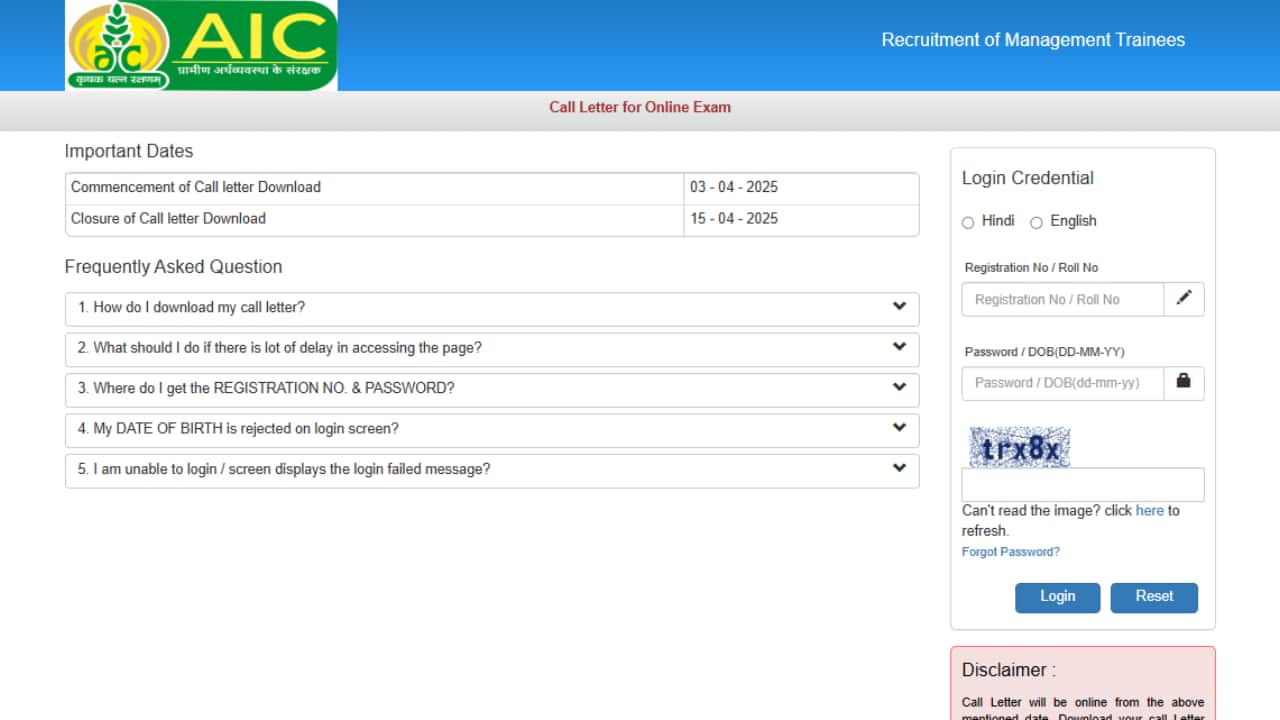This screenshot has width=1280, height=720.
Task: Open the Forgot Password link
Action: 1011,551
